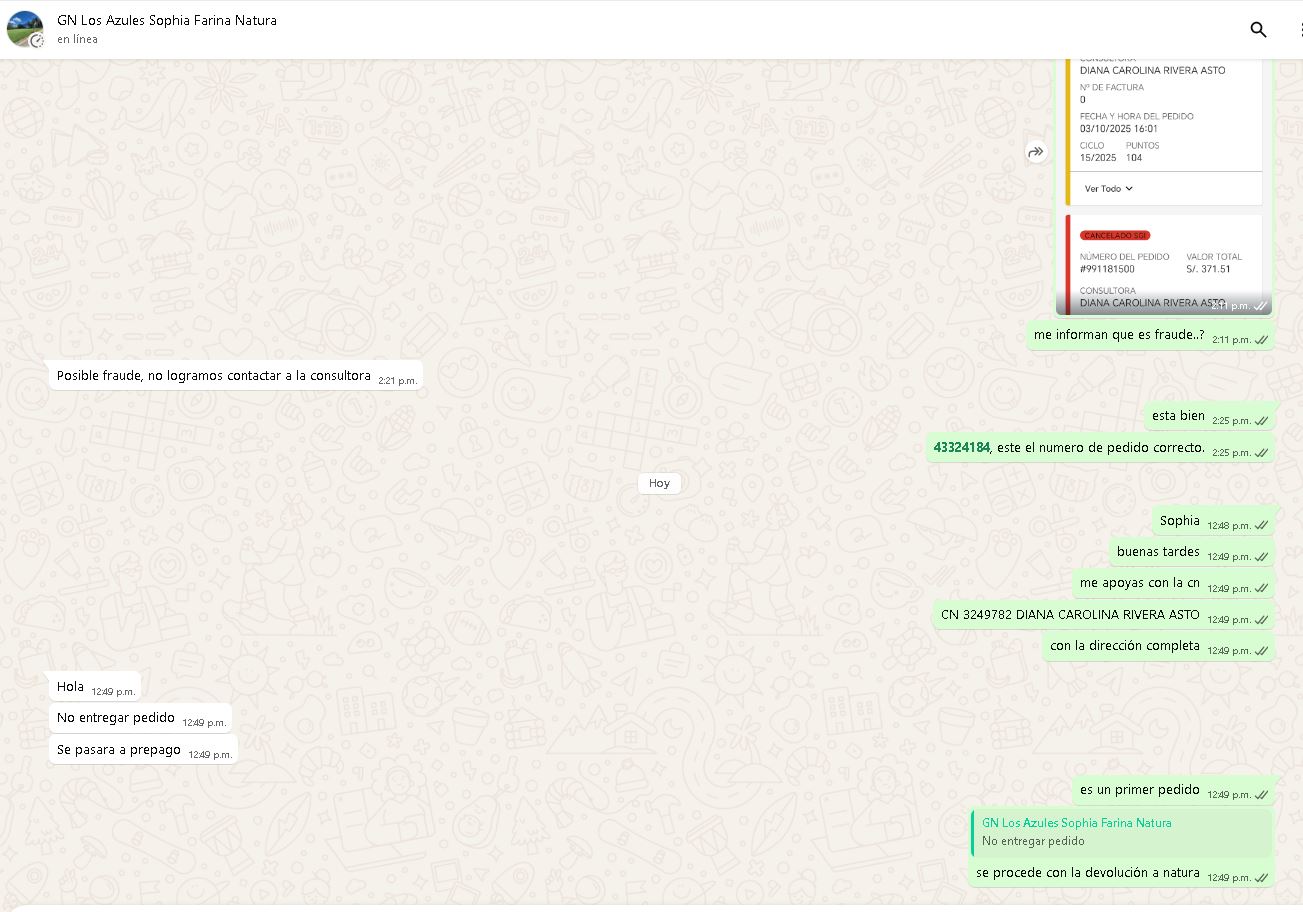Select the 'Sophia' outgoing message
The image size is (1303, 912).
[x=1214, y=521]
